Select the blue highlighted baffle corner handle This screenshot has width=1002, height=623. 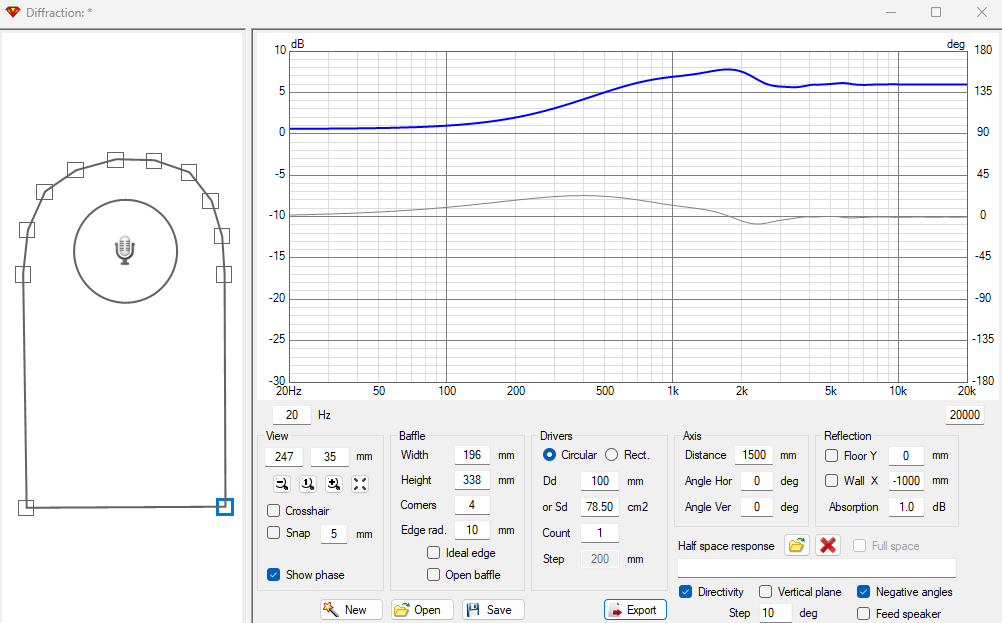point(225,507)
